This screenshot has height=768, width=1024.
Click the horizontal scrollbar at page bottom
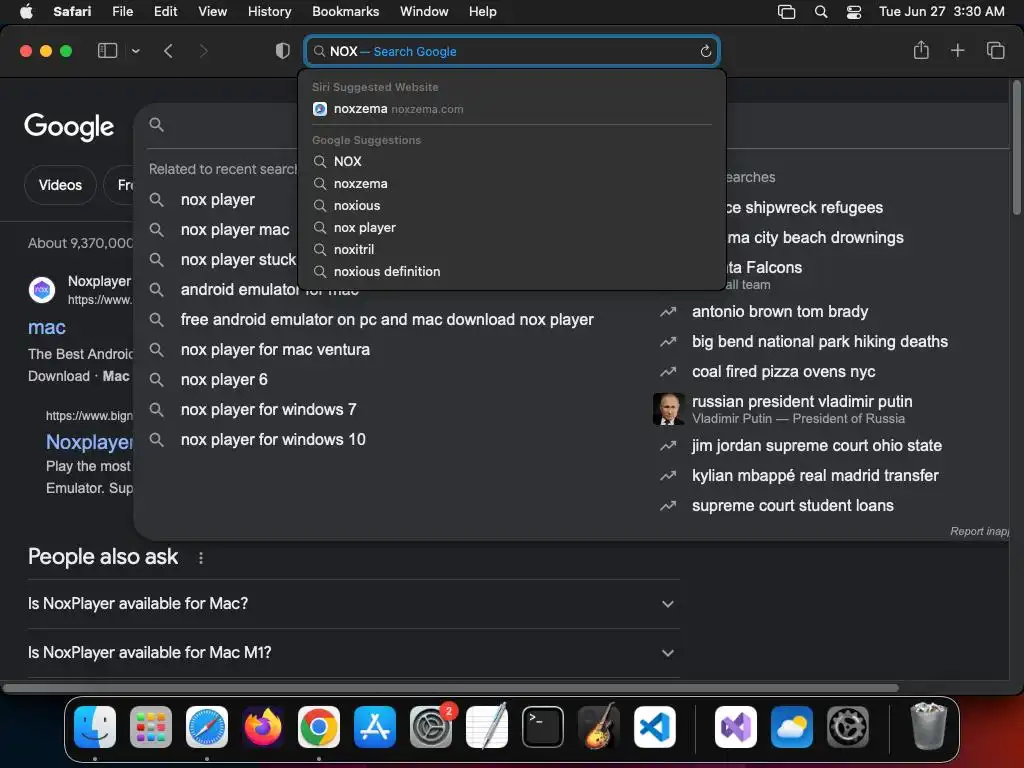coord(451,688)
